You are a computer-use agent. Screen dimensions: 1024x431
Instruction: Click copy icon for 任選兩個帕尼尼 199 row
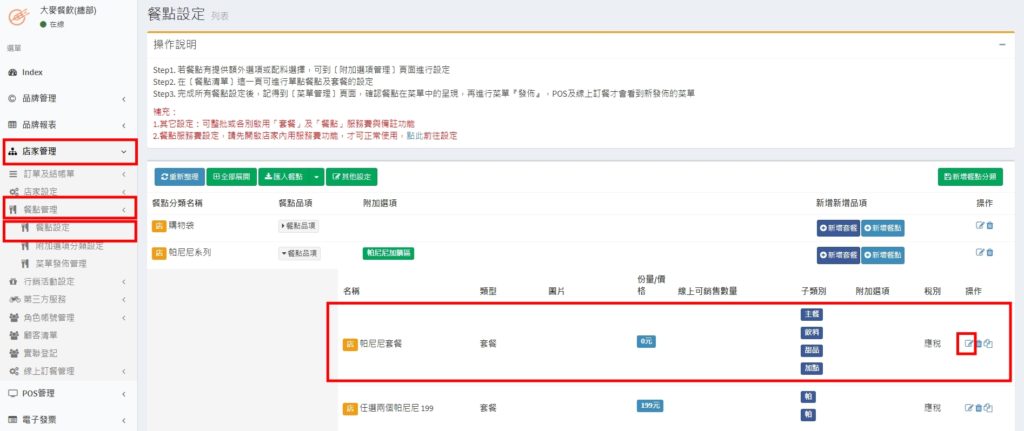point(989,407)
